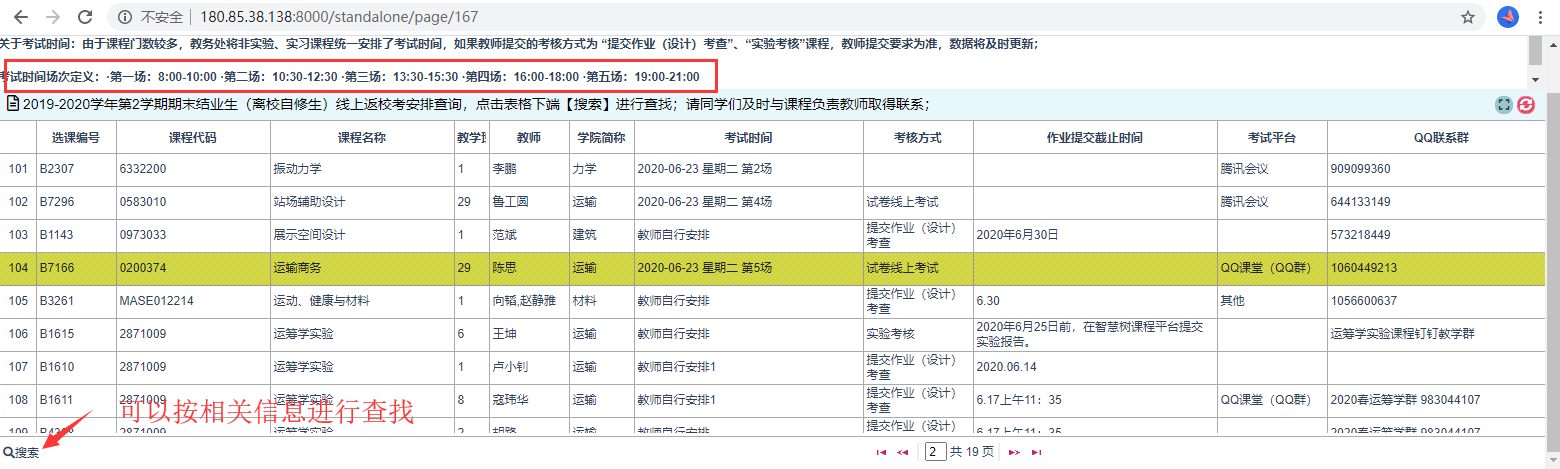This screenshot has height=469, width=1560.
Task: Reload the current browser page
Action: [x=86, y=17]
